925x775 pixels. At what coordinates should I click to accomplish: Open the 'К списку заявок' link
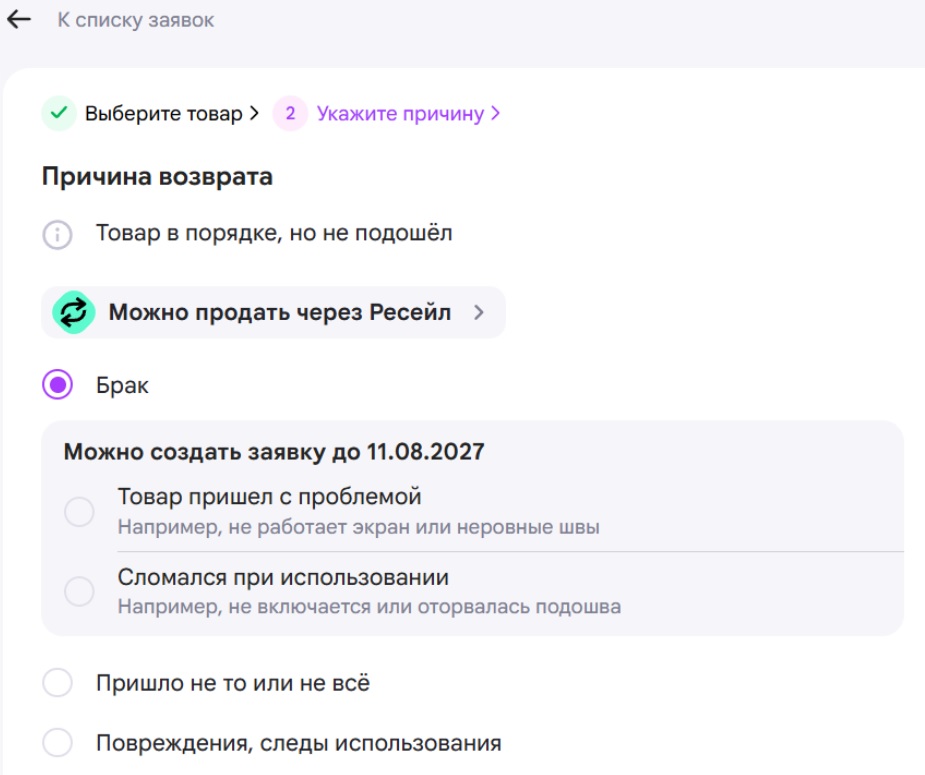136,20
